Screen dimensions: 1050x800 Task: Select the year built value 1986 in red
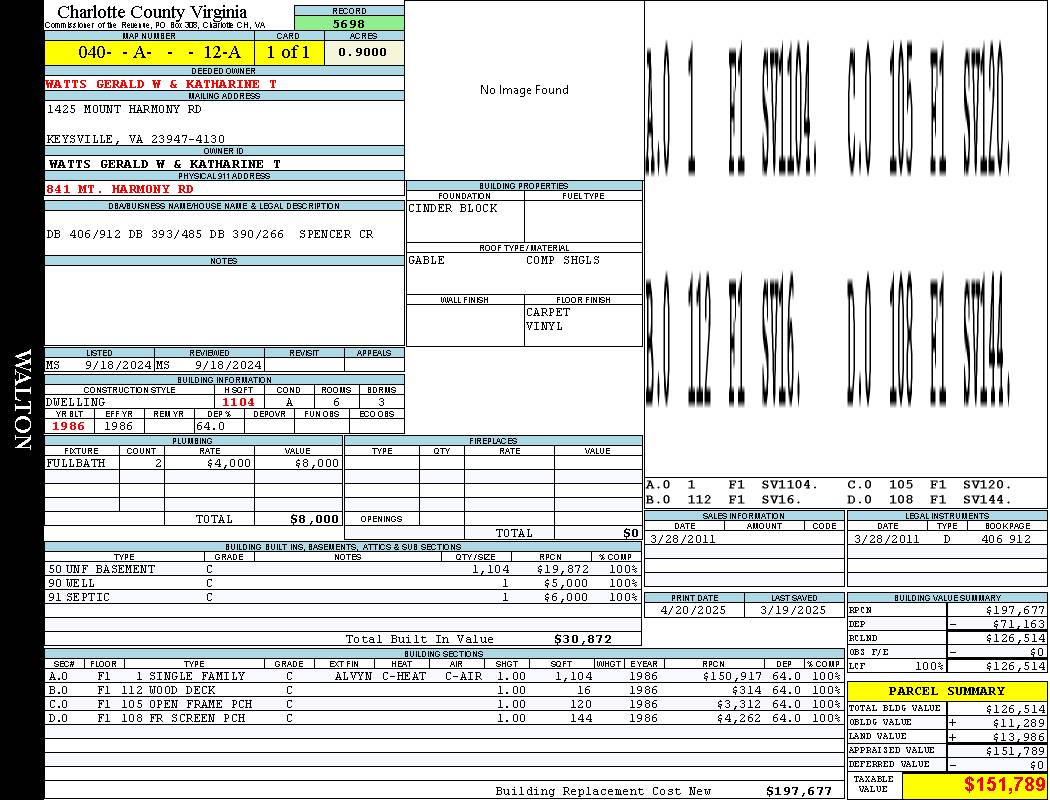pyautogui.click(x=69, y=426)
